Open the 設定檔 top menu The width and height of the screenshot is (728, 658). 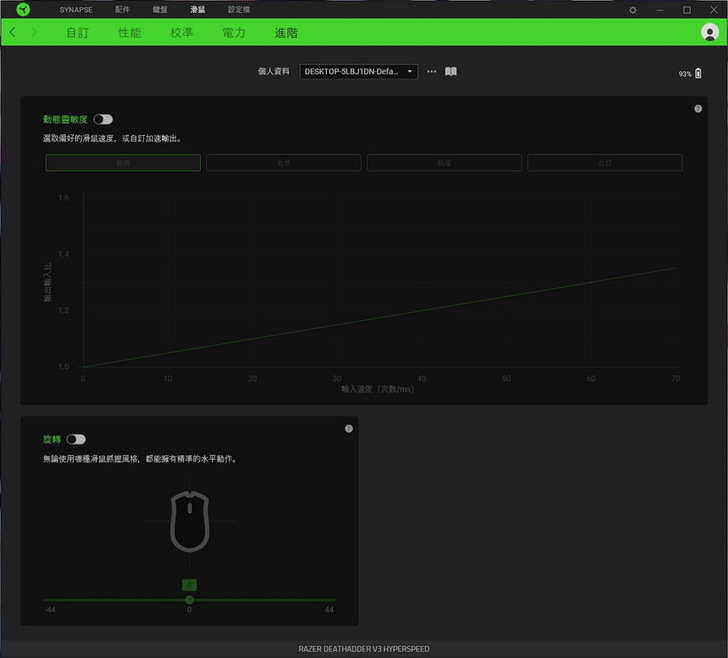pyautogui.click(x=239, y=9)
